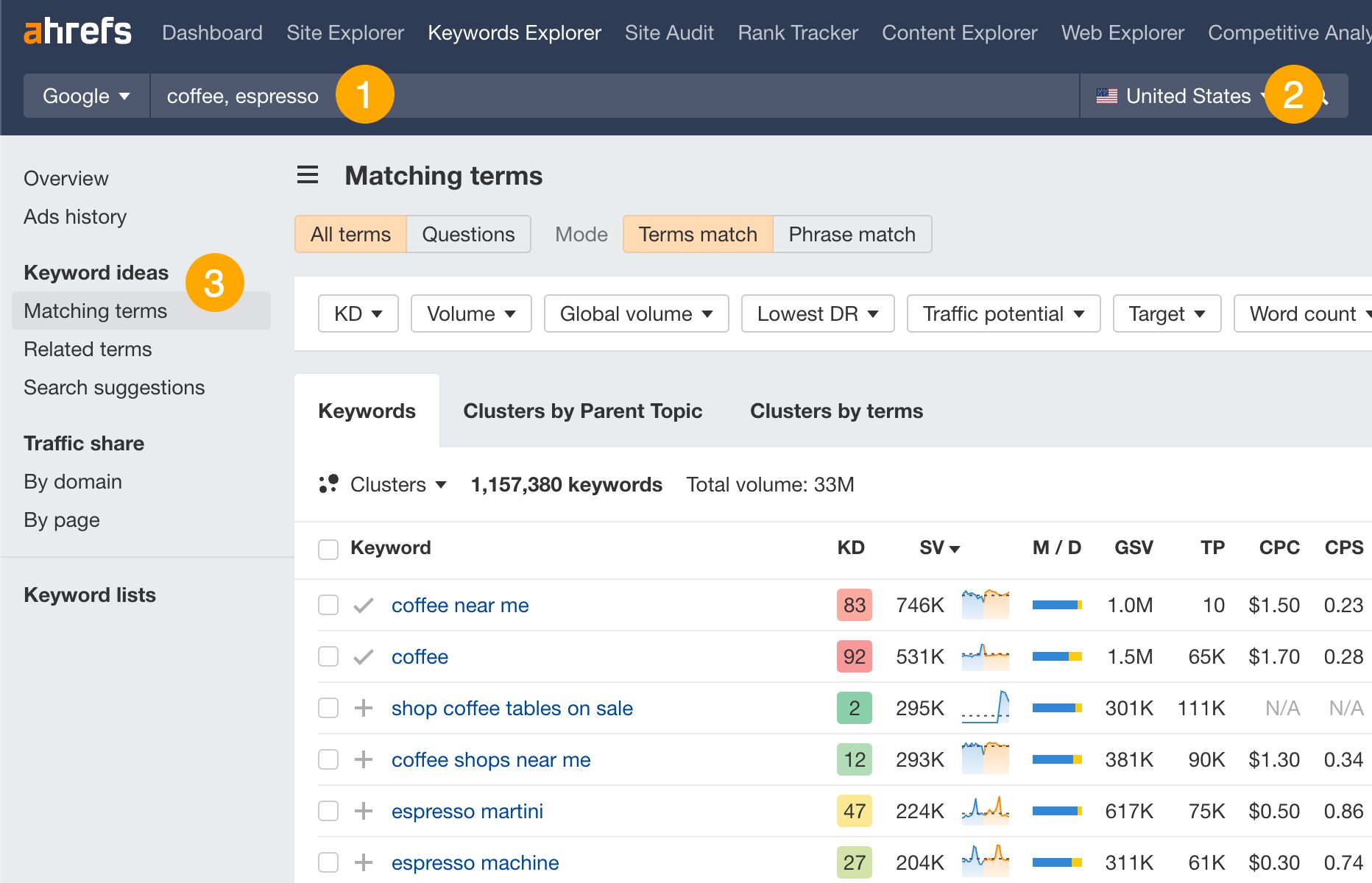Screen dimensions: 1372x883
Task: Click the clusters scatter icon near keyword count
Action: [x=328, y=483]
